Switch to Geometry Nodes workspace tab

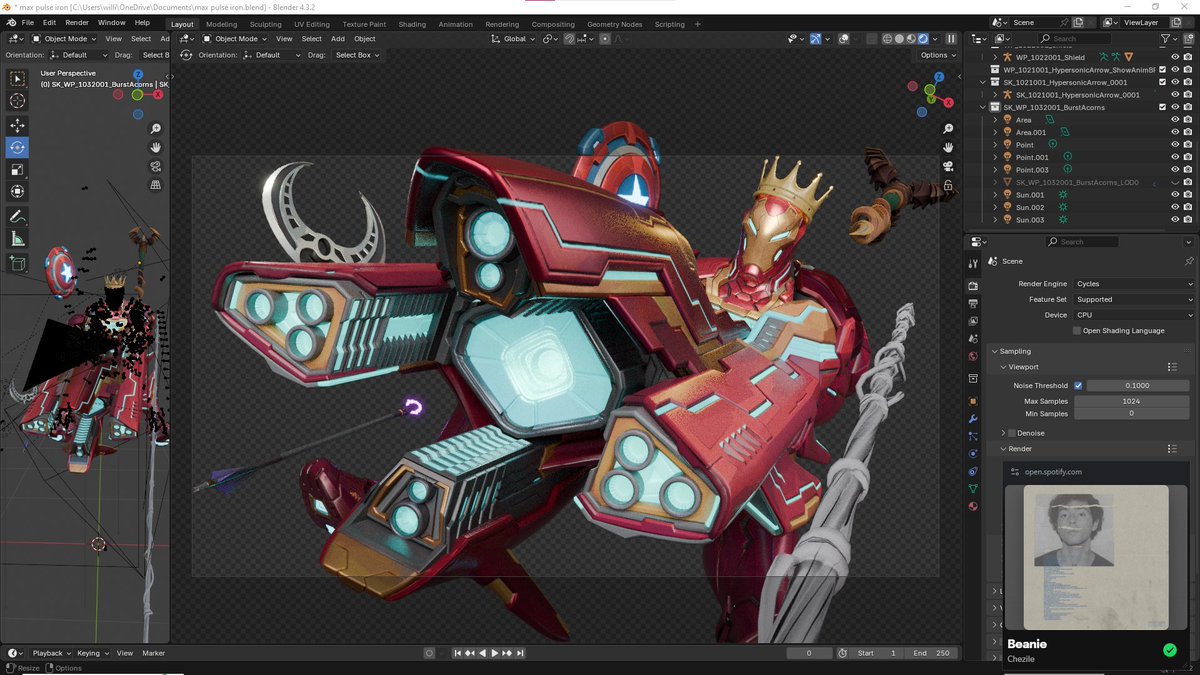[614, 24]
